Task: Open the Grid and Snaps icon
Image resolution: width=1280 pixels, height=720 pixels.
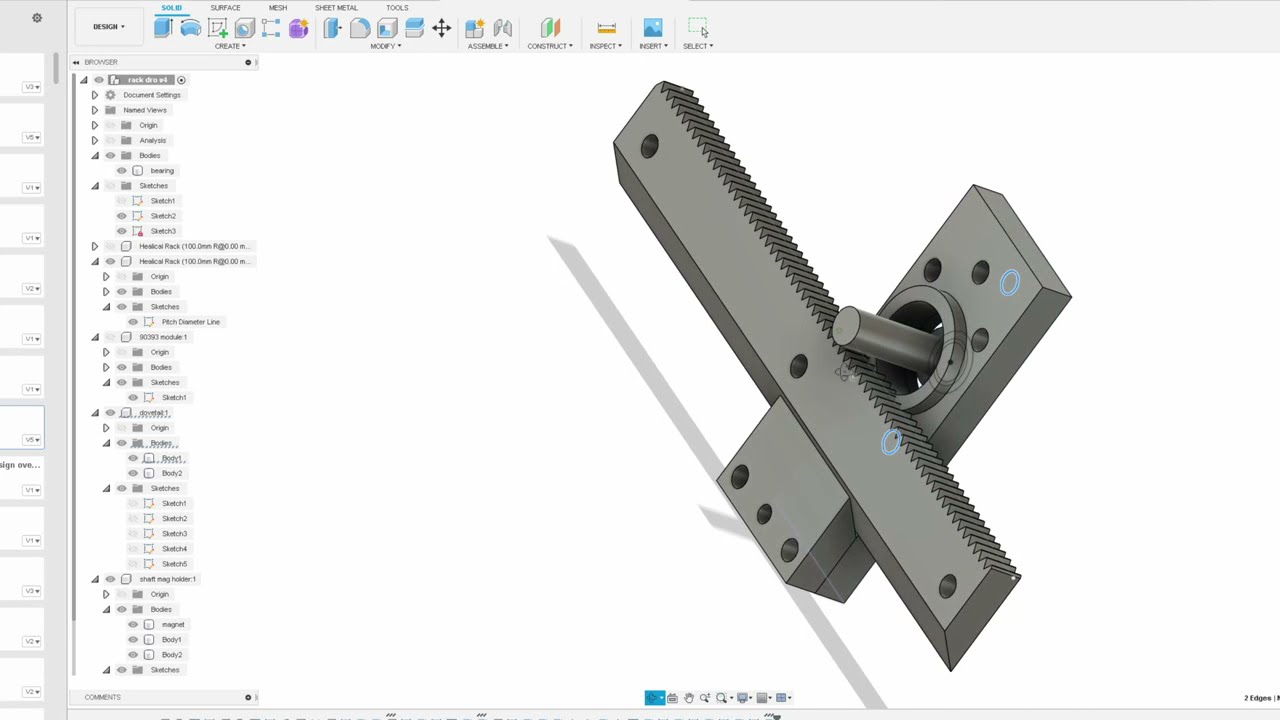Action: [764, 698]
